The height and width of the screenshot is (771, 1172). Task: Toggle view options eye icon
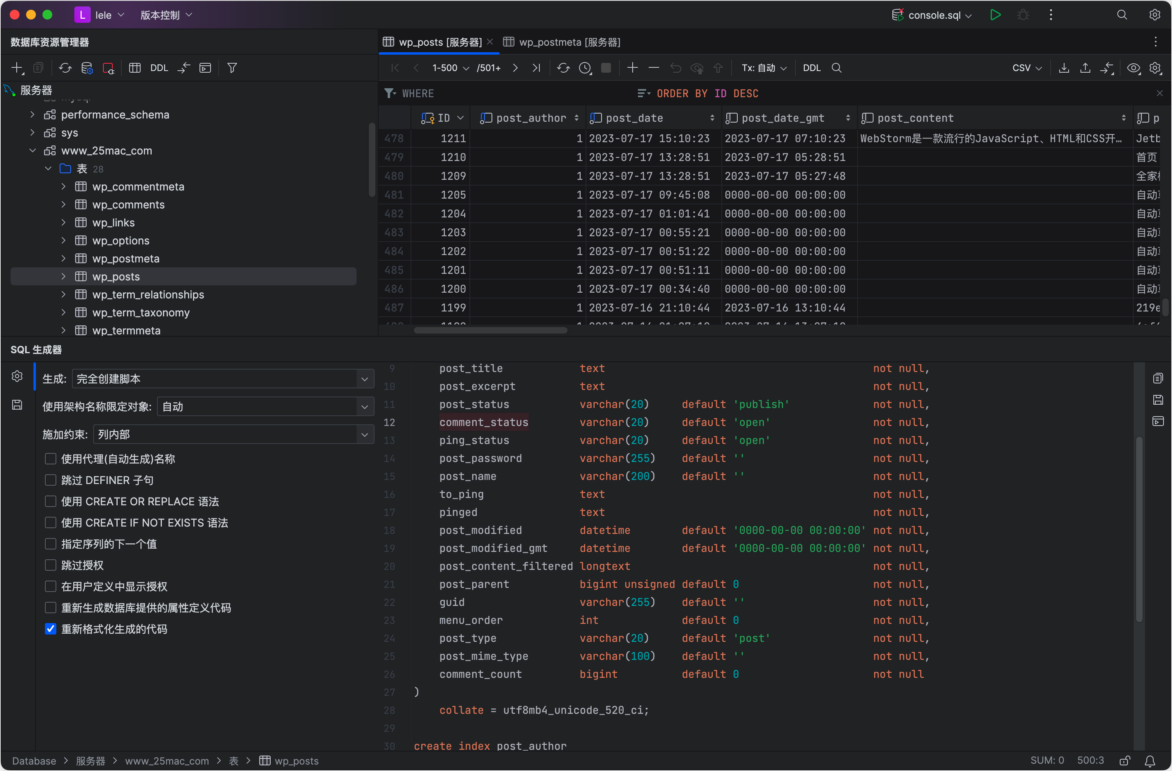(1134, 68)
